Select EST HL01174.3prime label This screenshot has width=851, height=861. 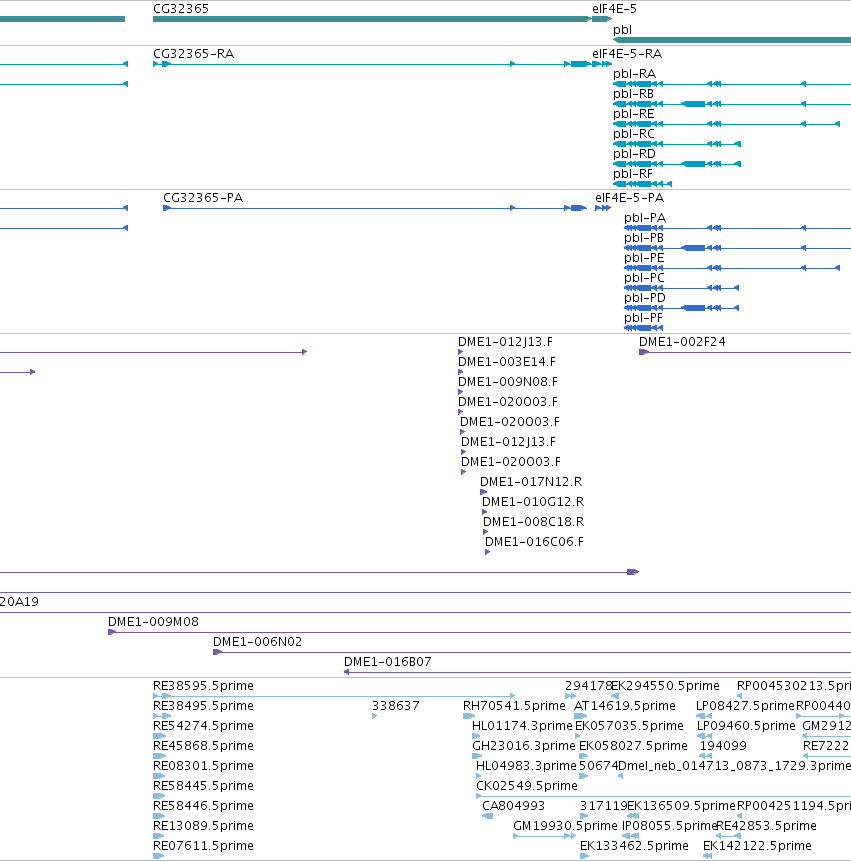(x=522, y=726)
